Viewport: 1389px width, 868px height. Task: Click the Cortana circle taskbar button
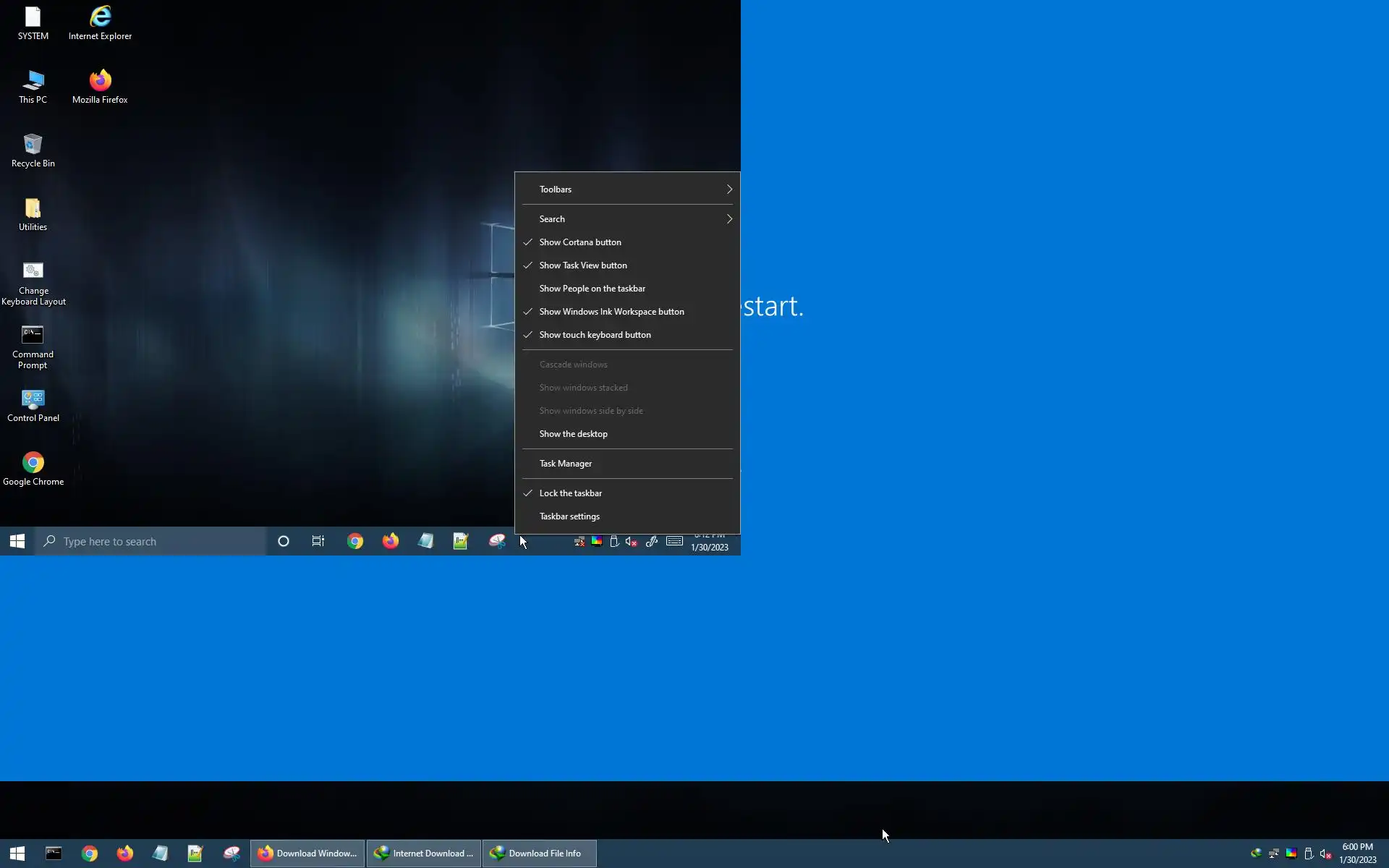click(x=284, y=541)
